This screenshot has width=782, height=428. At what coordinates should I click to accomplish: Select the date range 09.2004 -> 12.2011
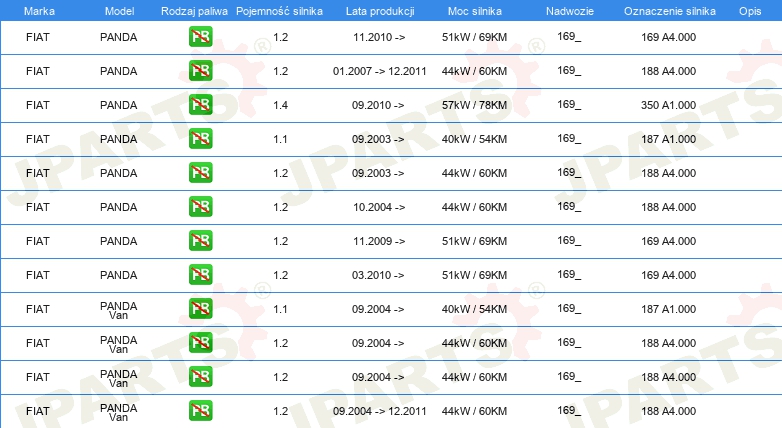click(x=380, y=411)
